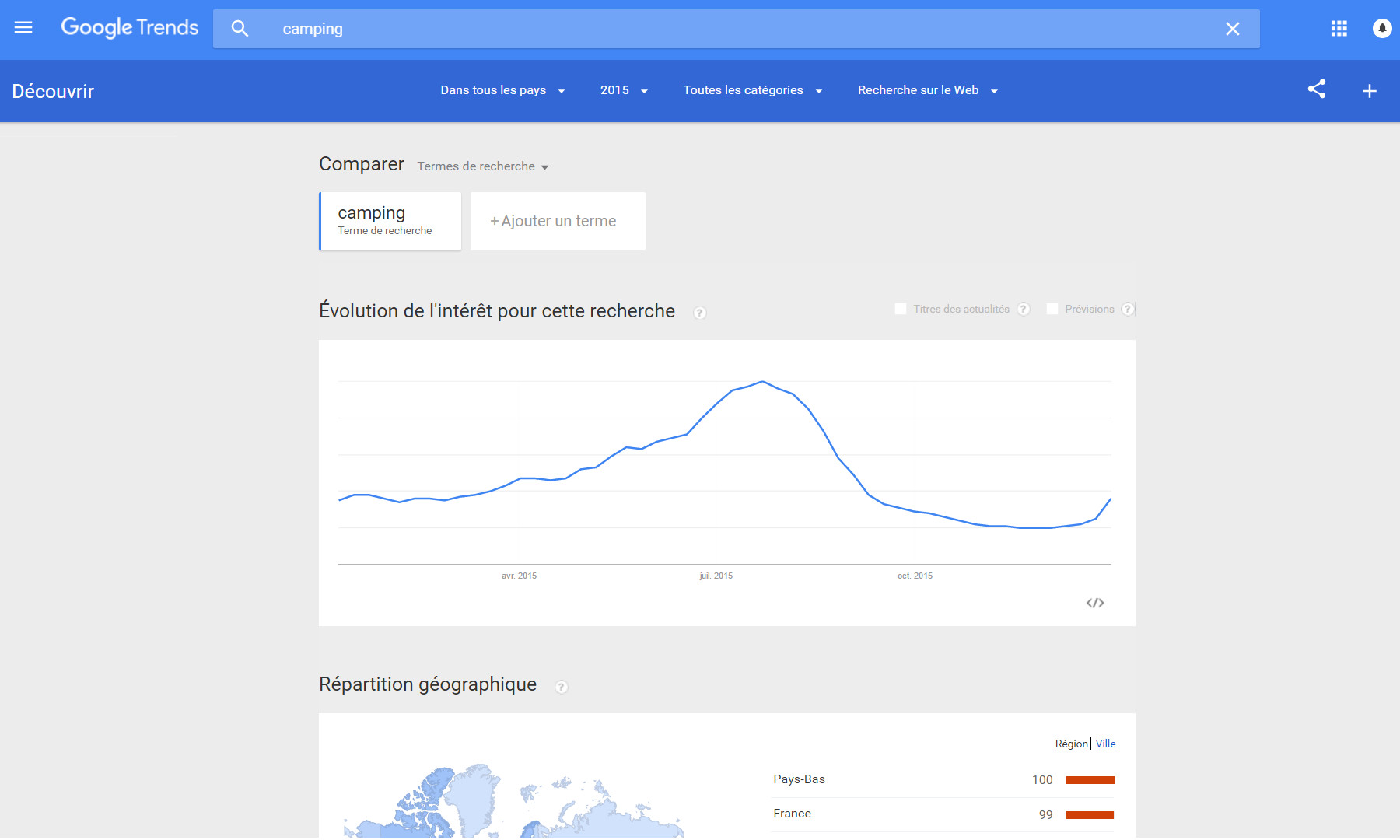Toggle the Prévisions checkbox

click(1052, 309)
